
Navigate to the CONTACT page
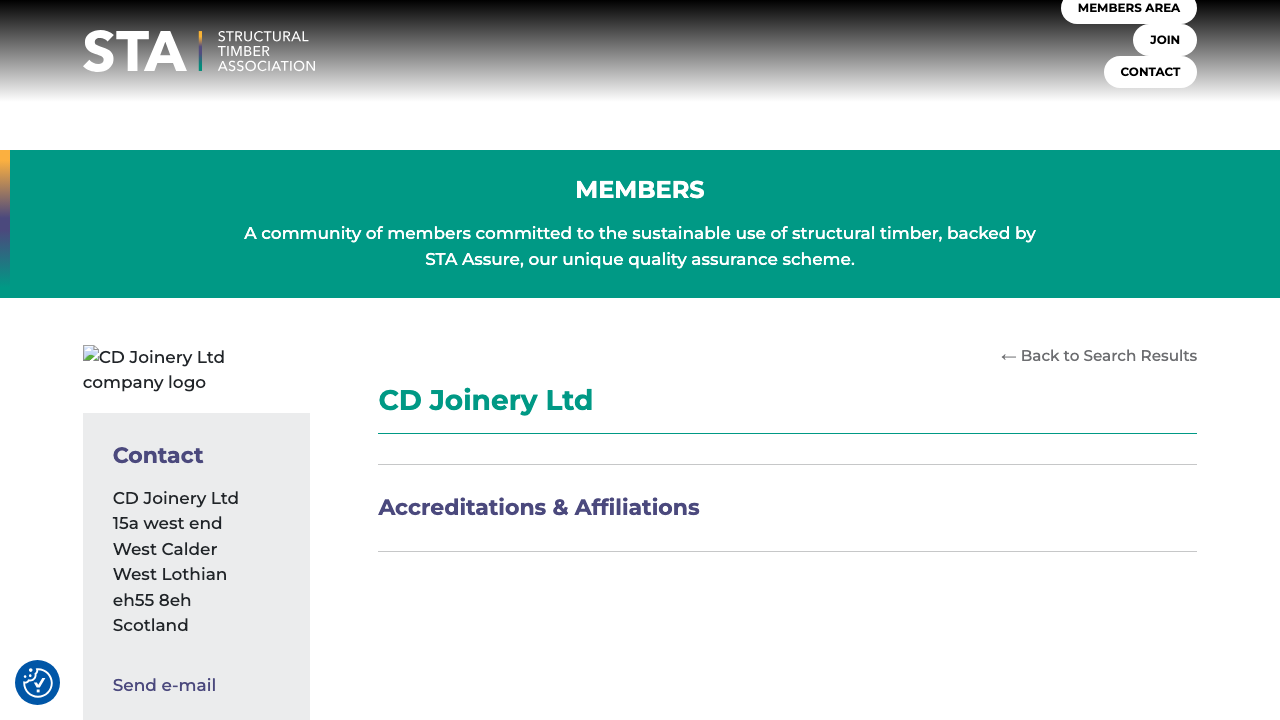[x=1149, y=71]
